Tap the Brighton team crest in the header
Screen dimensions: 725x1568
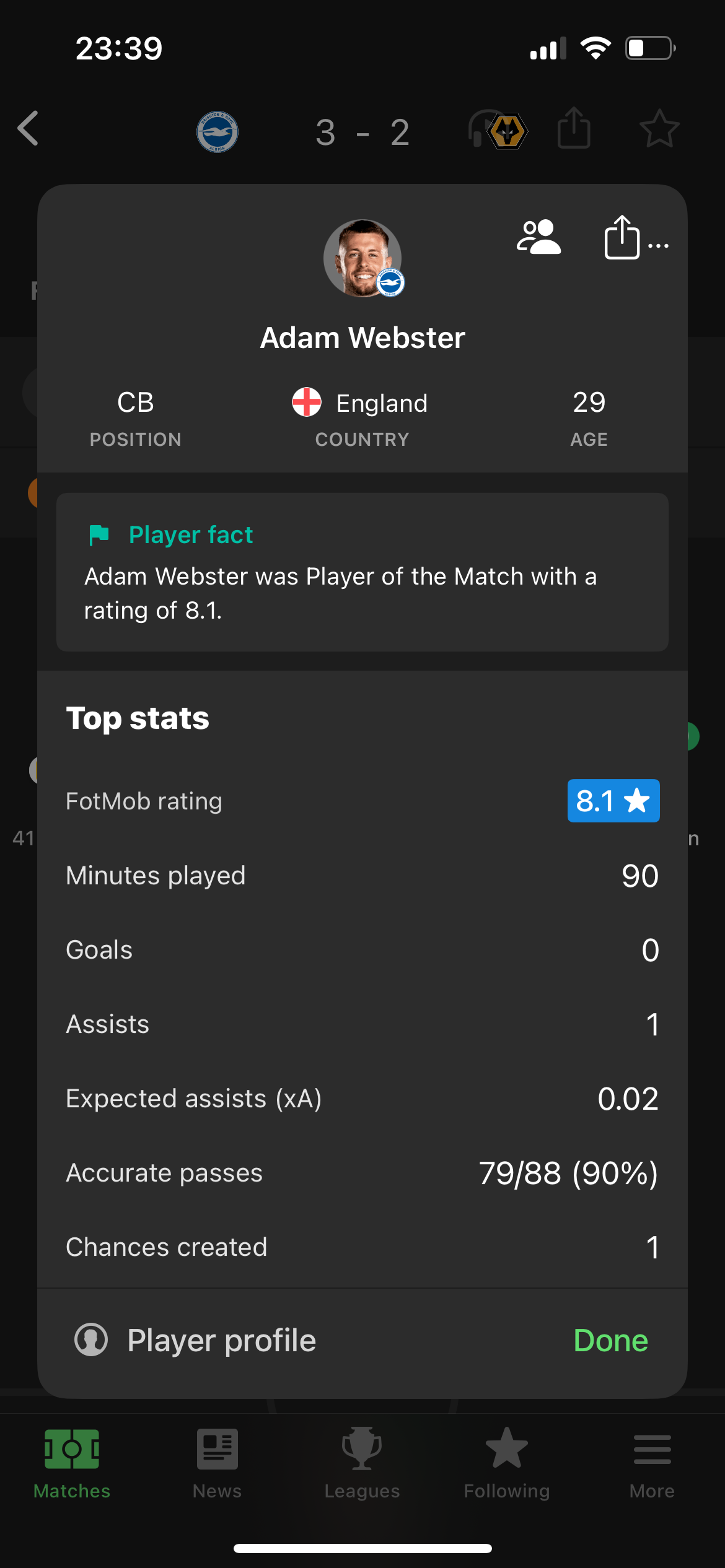click(217, 132)
